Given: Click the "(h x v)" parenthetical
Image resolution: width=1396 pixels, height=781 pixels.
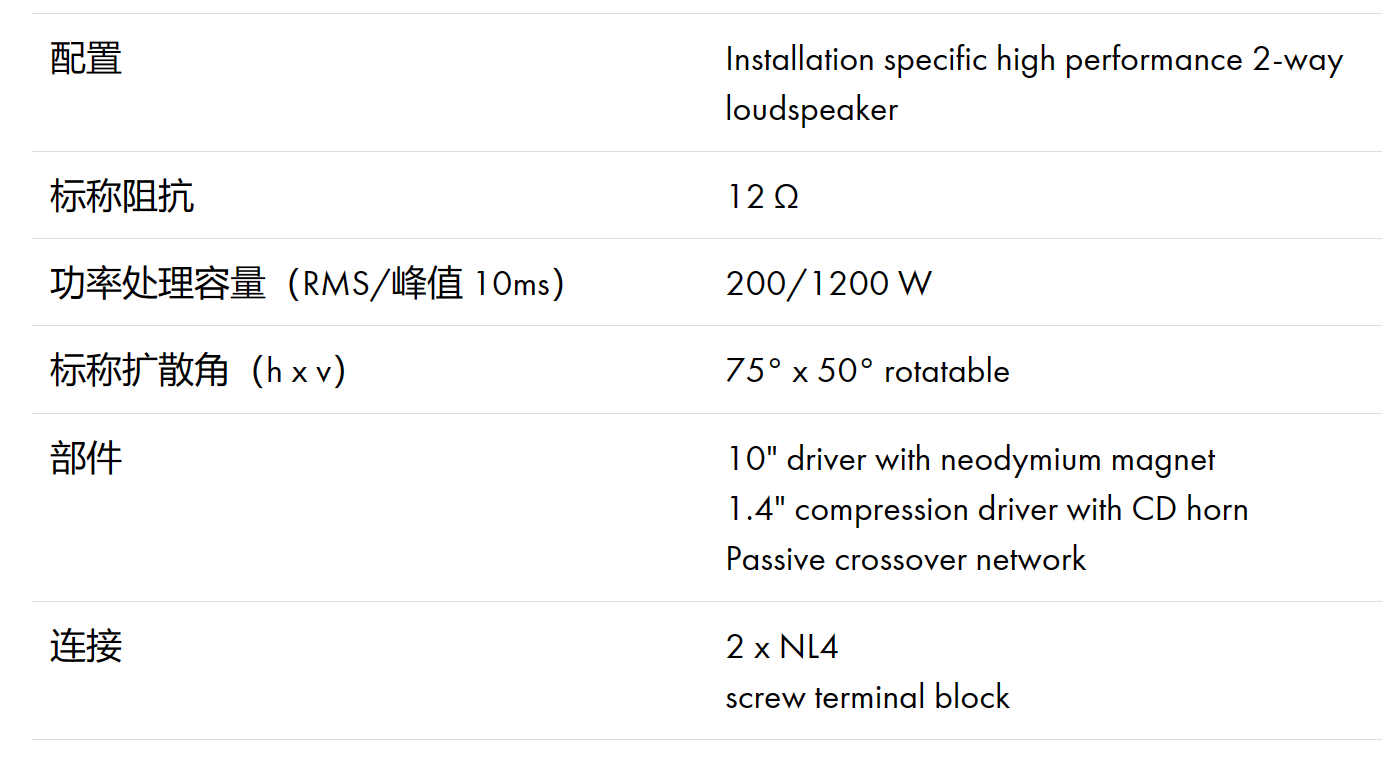Looking at the screenshot, I should click(x=298, y=371).
